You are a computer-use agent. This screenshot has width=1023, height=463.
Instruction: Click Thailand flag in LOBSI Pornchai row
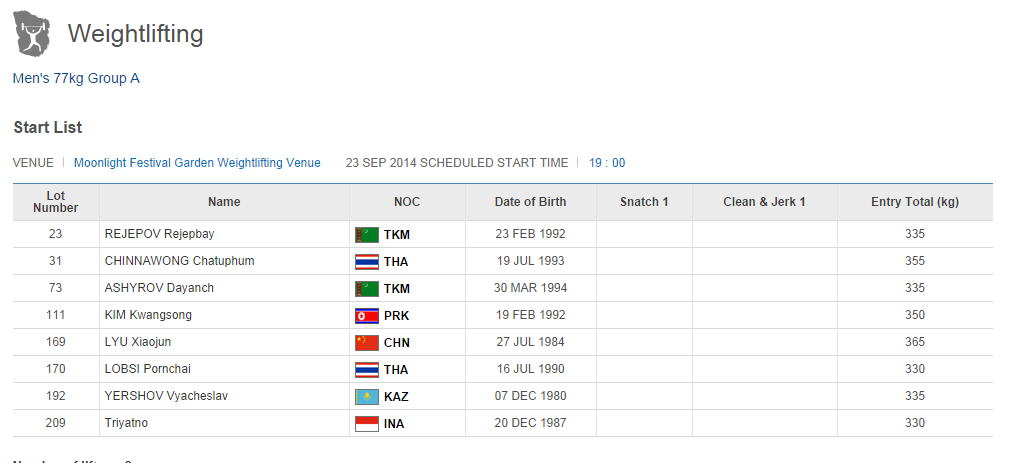[367, 370]
